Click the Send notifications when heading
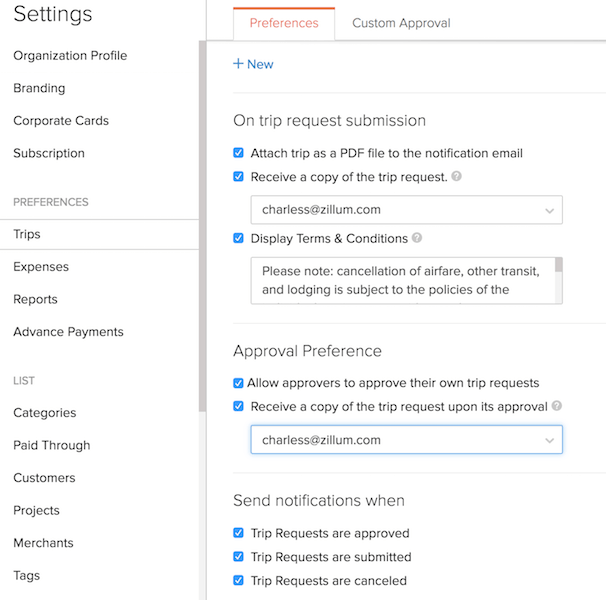The image size is (606, 600). [x=319, y=500]
